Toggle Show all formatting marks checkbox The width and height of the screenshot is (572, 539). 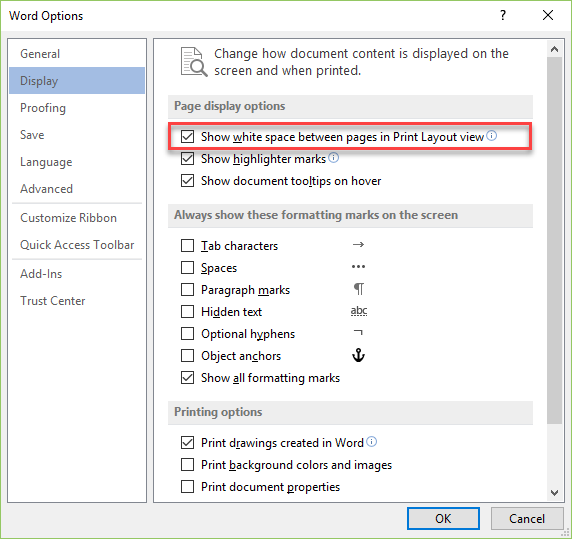coord(188,377)
